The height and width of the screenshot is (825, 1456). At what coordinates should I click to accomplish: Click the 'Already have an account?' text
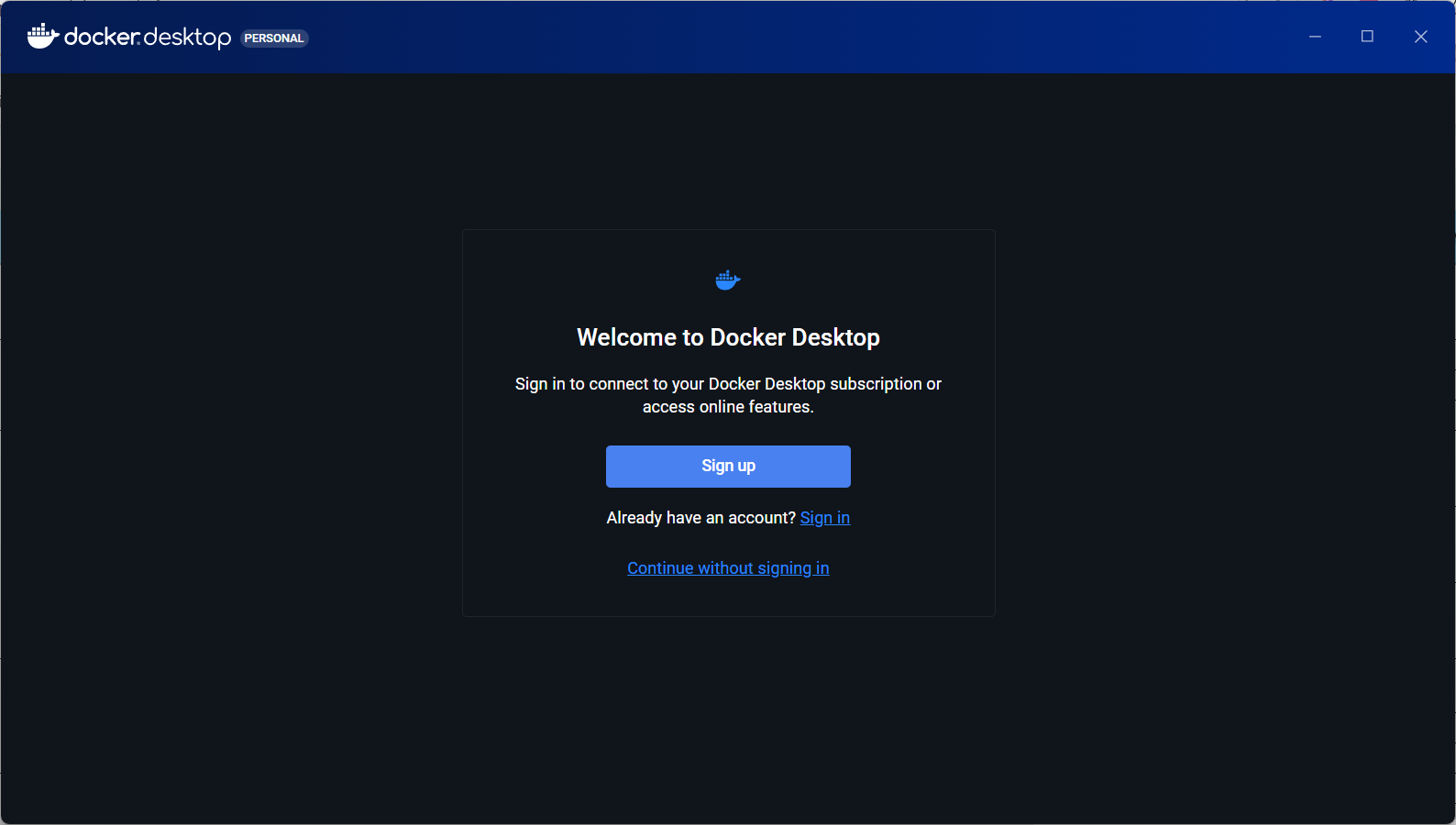pyautogui.click(x=700, y=518)
